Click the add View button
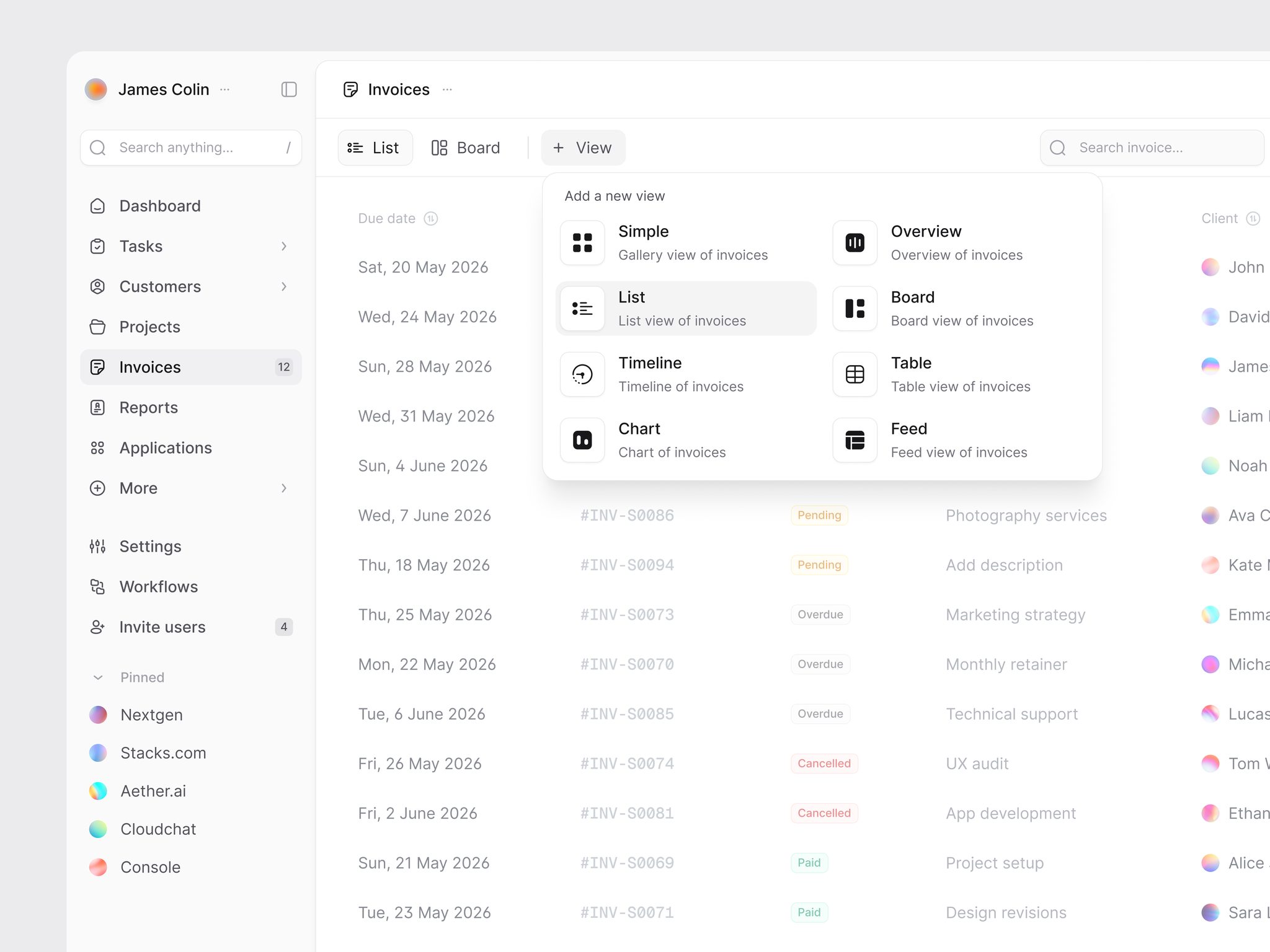This screenshot has height=952, width=1270. coord(583,148)
